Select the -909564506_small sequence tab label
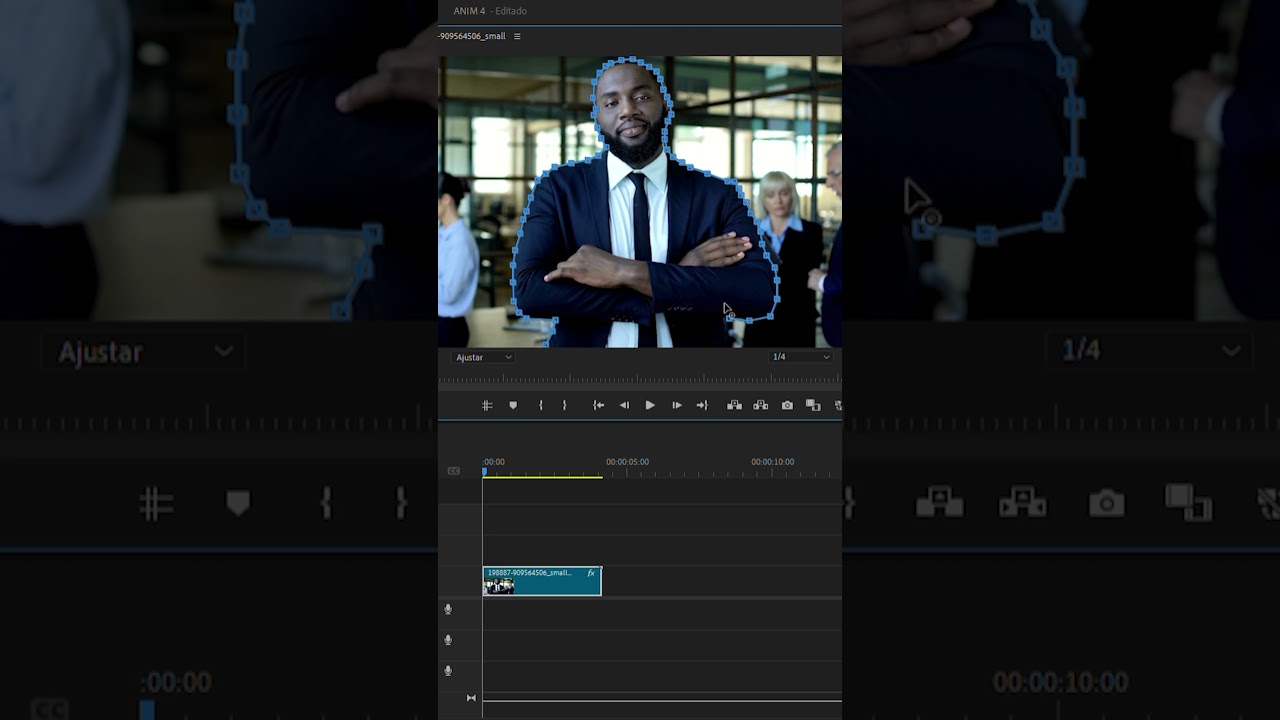Screen dimensions: 1280x720 pos(472,36)
